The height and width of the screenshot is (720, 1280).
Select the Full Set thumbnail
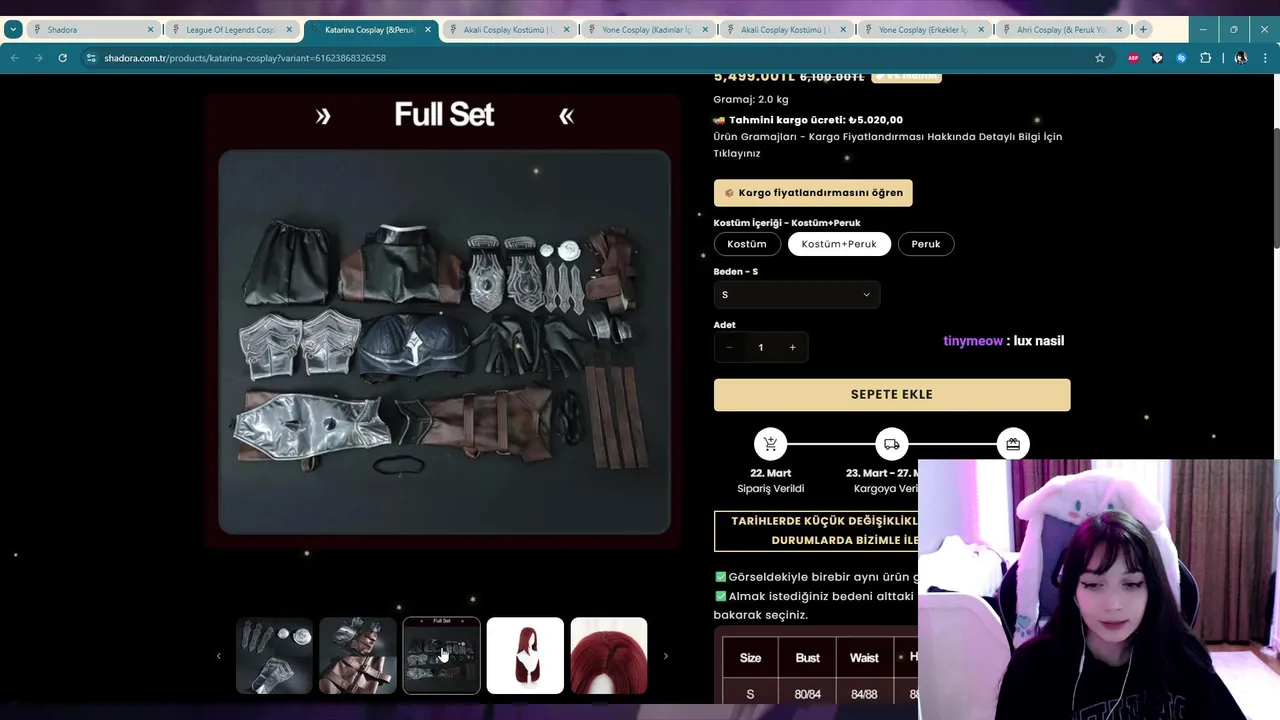[441, 656]
